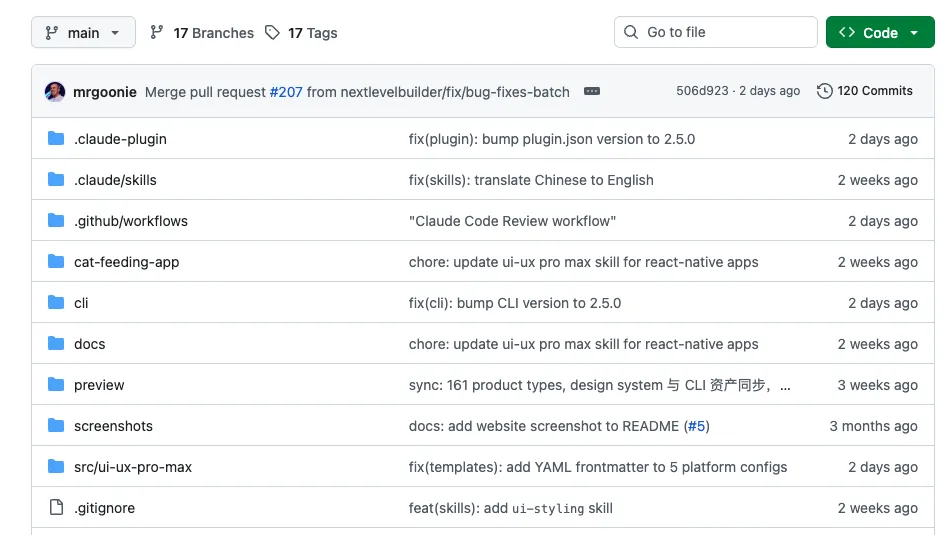The width and height of the screenshot is (952, 535).
Task: Click the branches icon beside 17 Branches
Action: 157,33
